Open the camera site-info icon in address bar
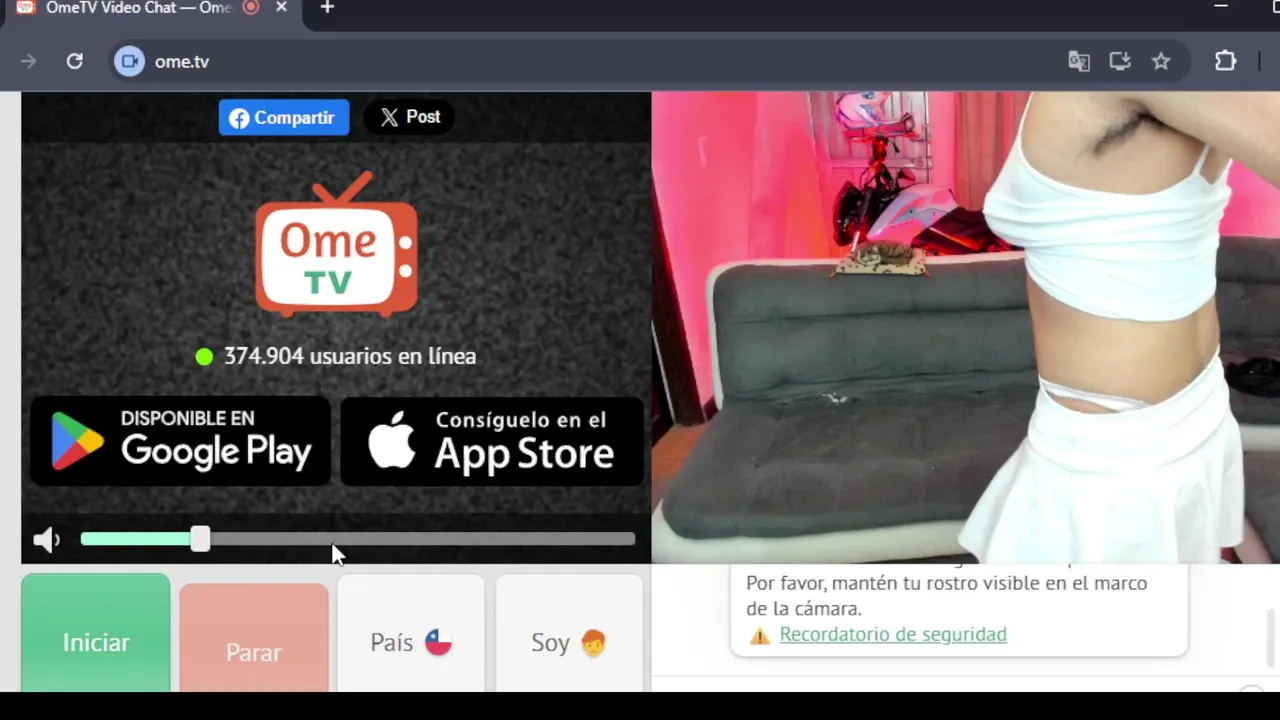 [x=129, y=61]
